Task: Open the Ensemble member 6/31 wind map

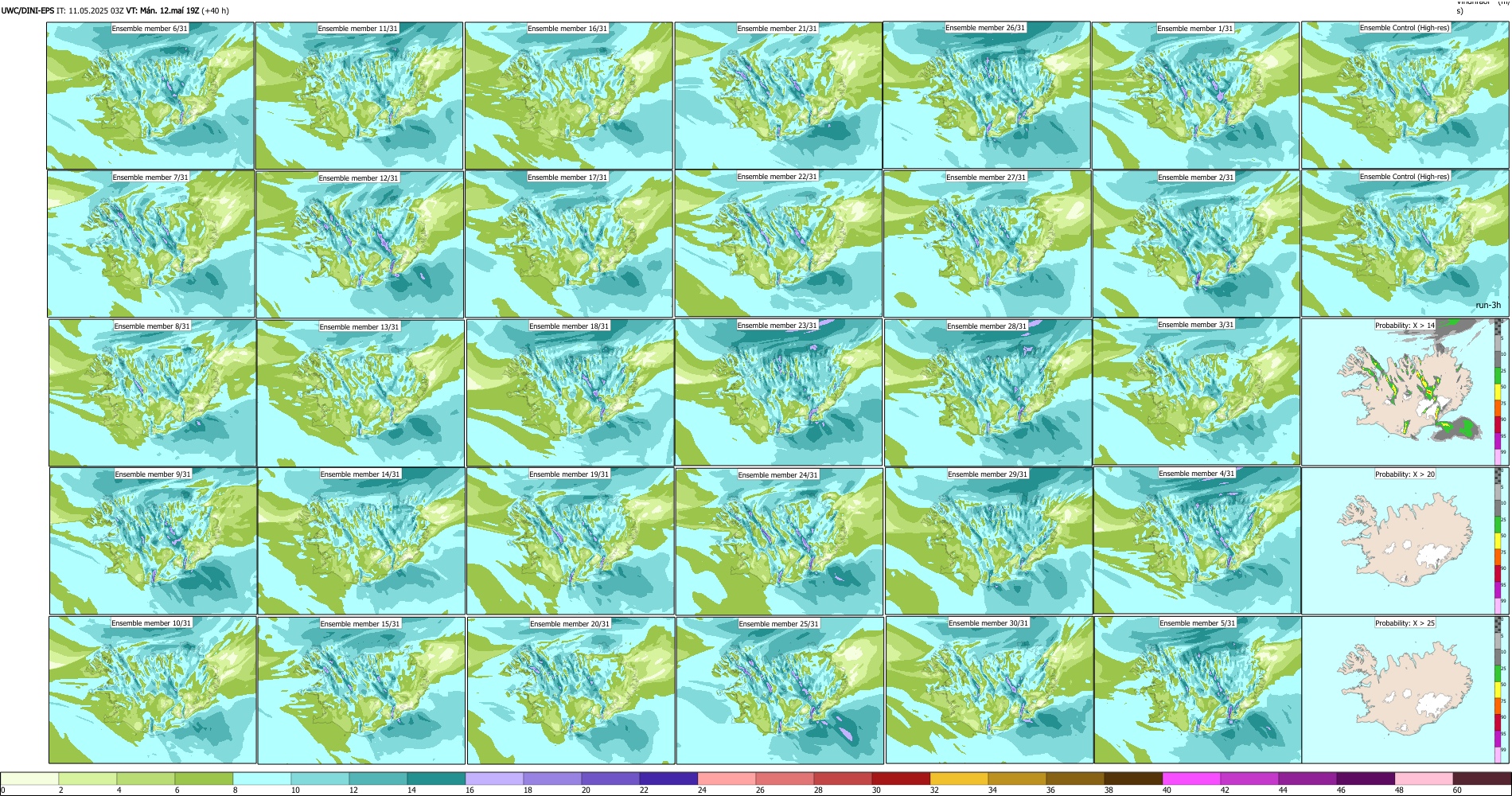Action: click(150, 96)
